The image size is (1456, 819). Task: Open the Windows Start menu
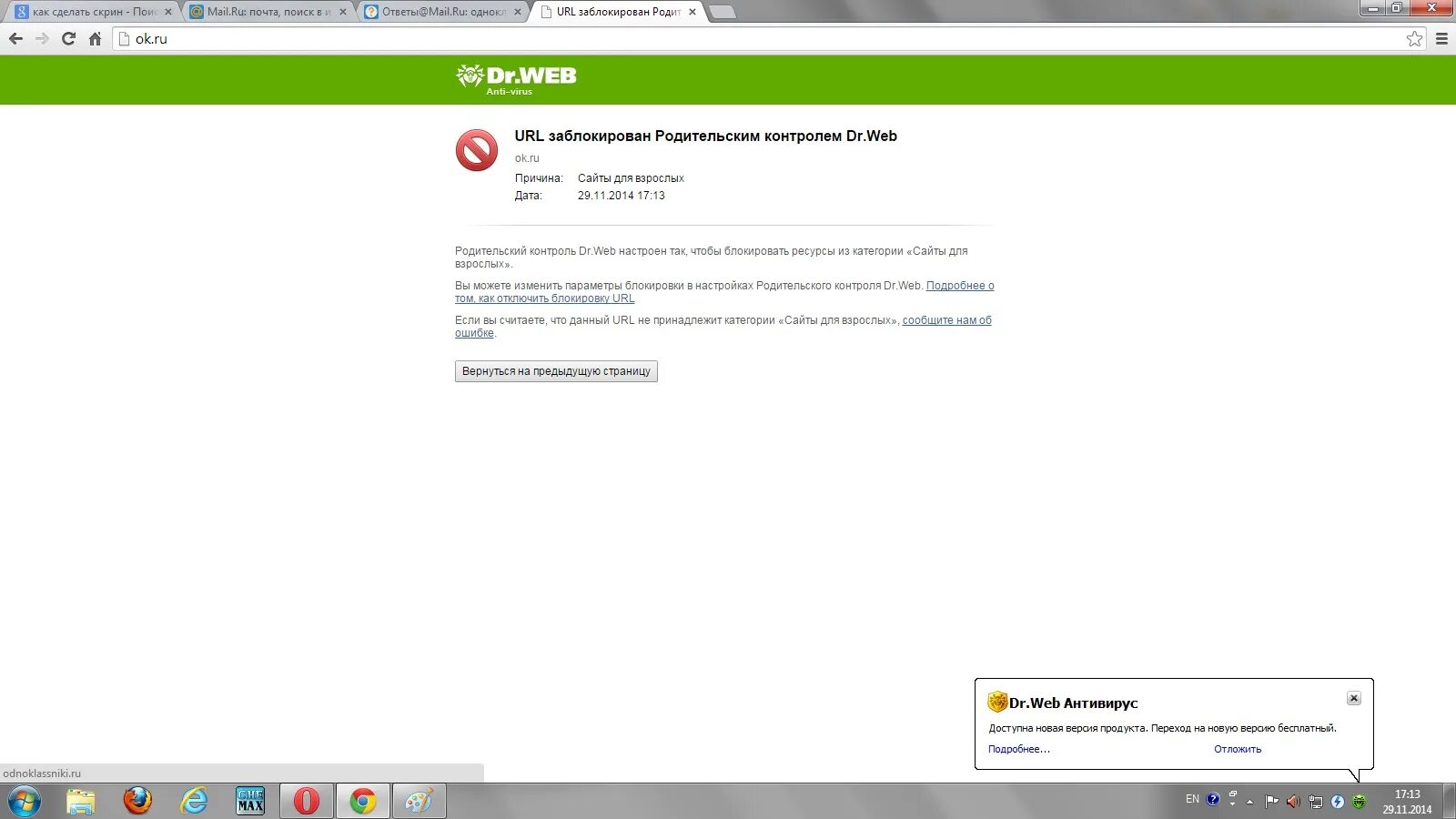point(25,802)
